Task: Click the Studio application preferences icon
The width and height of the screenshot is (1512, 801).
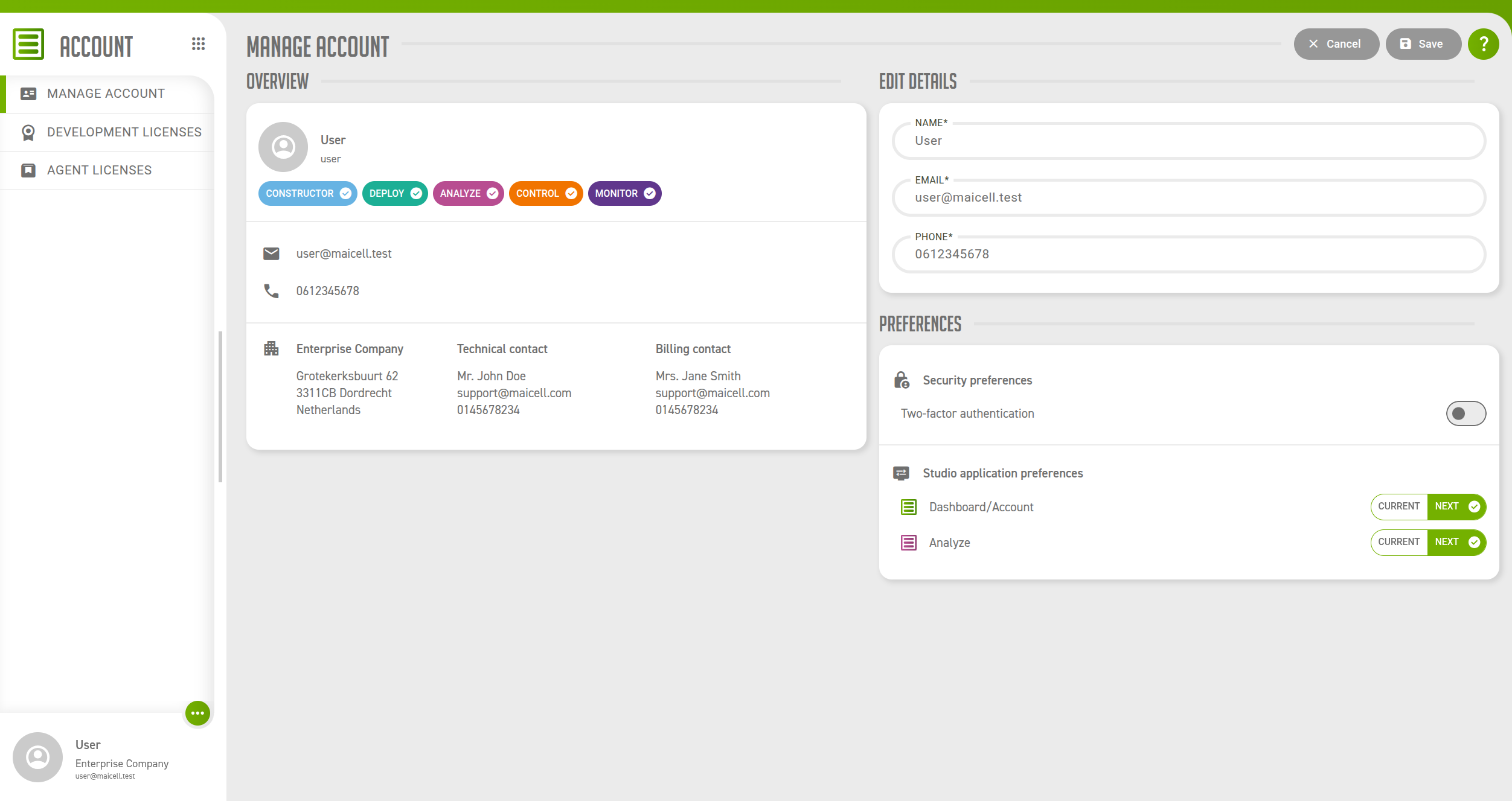Action: [901, 473]
